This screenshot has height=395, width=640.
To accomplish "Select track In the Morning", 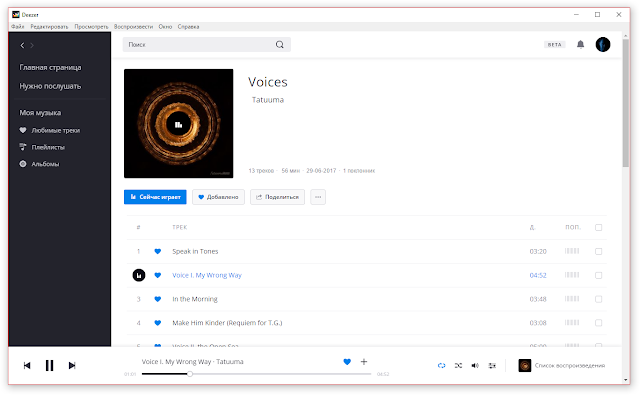I will pos(195,299).
